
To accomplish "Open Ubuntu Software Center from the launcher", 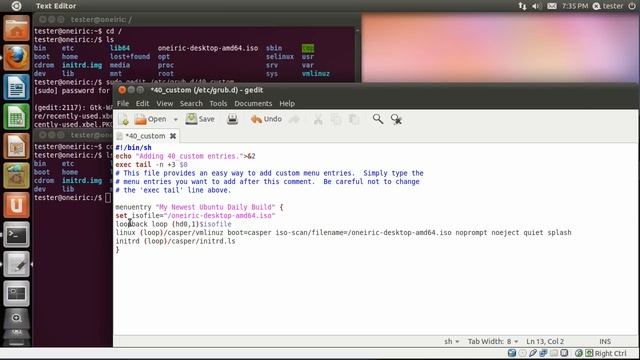I will (x=16, y=176).
